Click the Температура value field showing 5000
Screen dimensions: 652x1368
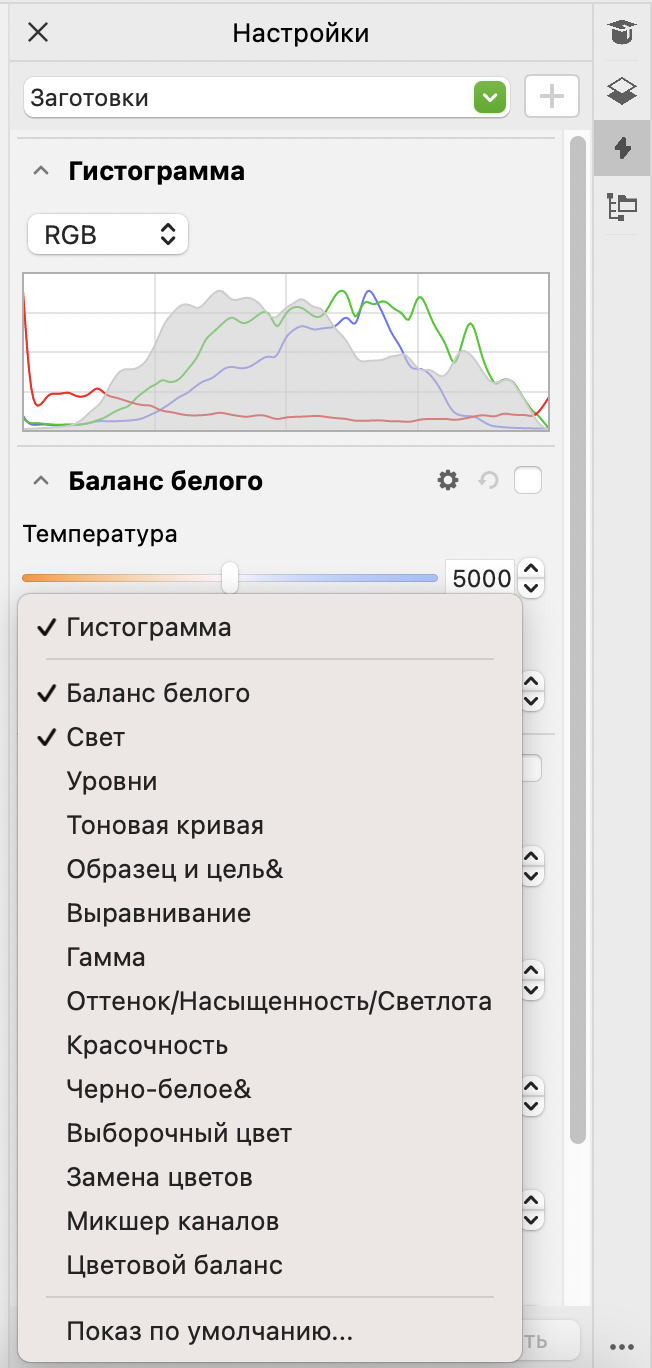481,578
